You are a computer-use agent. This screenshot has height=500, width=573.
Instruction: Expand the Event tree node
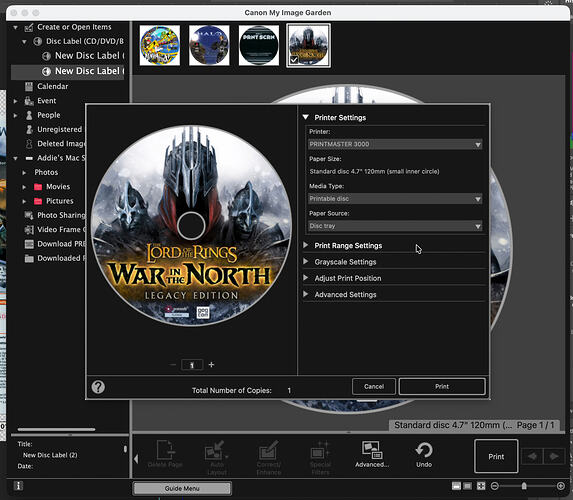15,101
